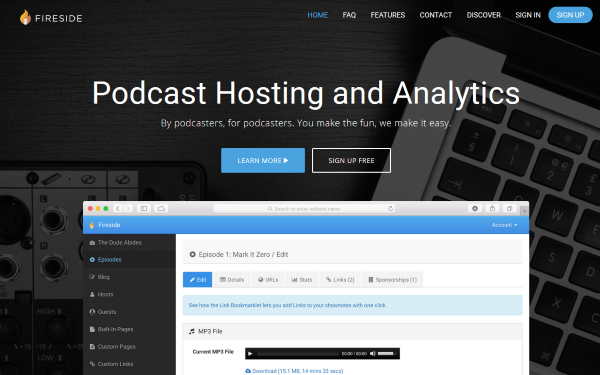Viewport: 600px width, 375px height.
Task: Click the audio player volume slider
Action: [387, 354]
